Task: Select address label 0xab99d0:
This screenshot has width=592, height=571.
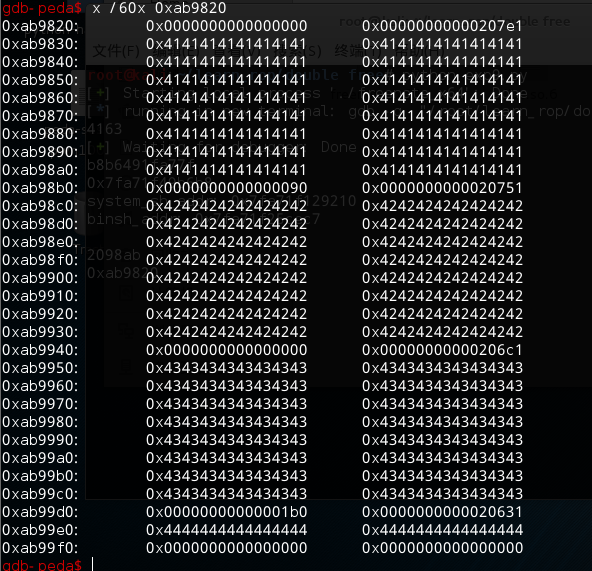Action: 40,512
